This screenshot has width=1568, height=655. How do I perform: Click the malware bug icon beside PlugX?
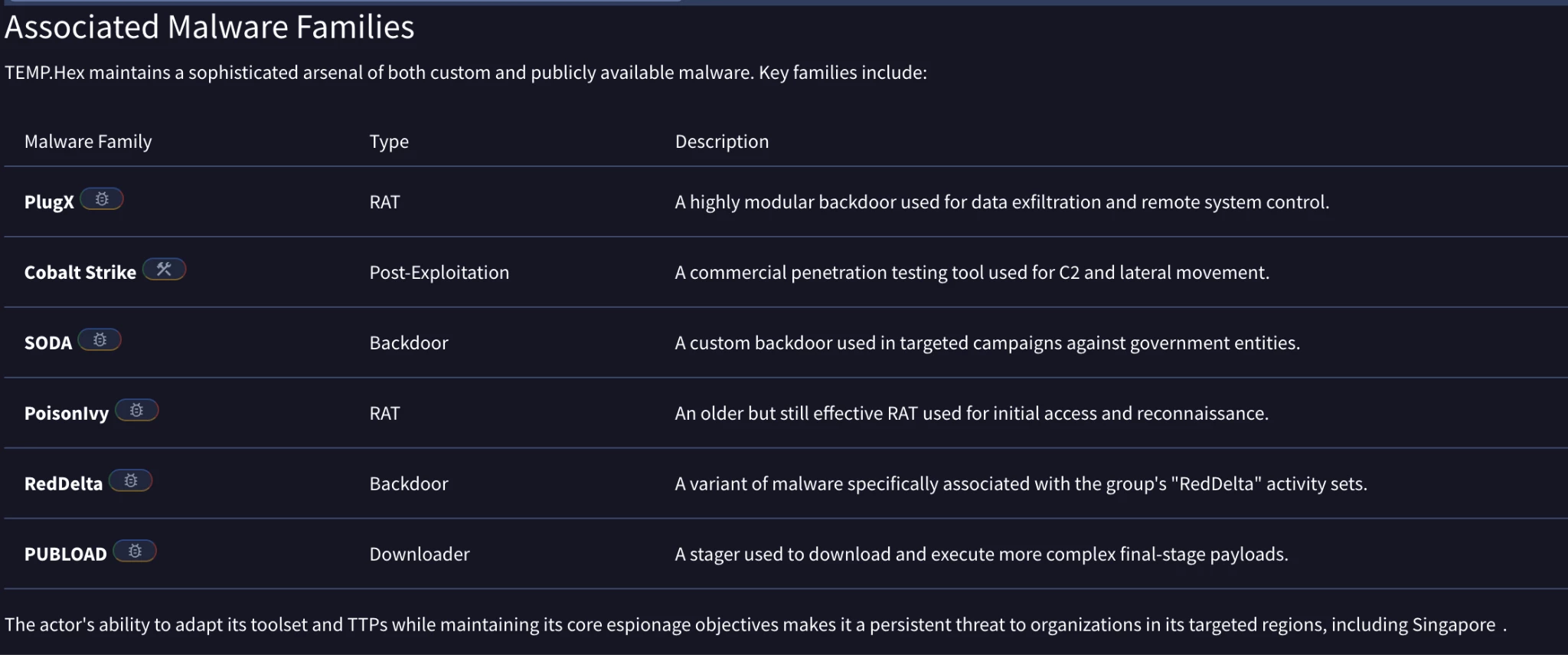coord(102,199)
